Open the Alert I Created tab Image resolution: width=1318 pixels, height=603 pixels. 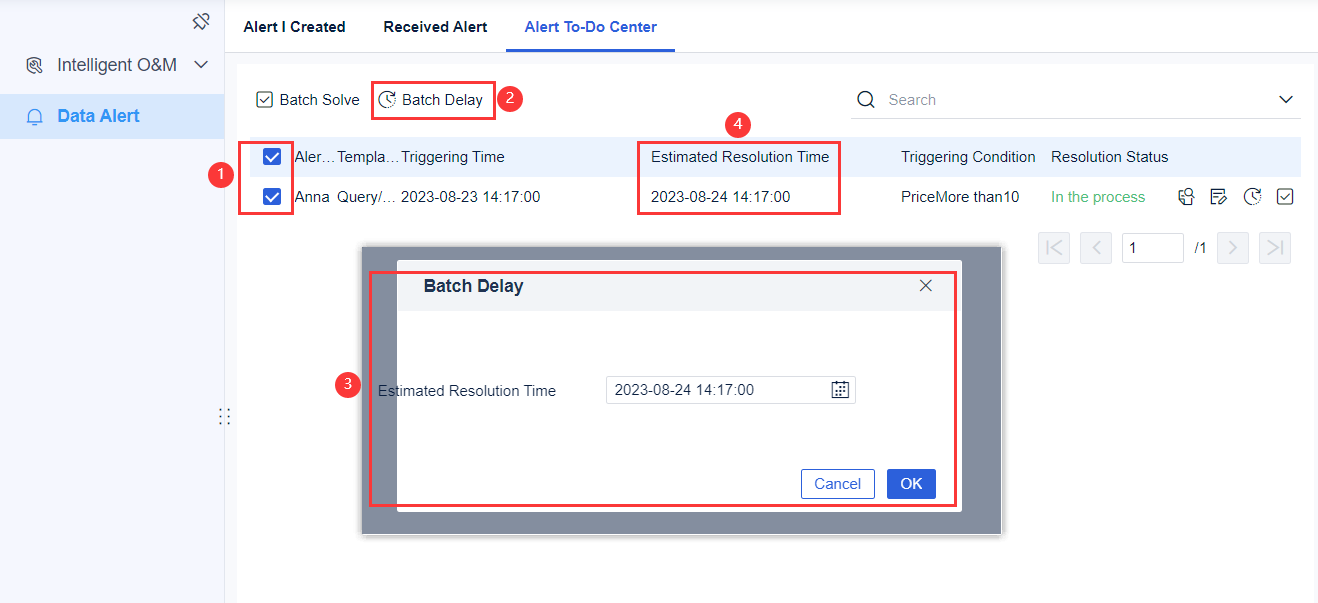(x=294, y=27)
